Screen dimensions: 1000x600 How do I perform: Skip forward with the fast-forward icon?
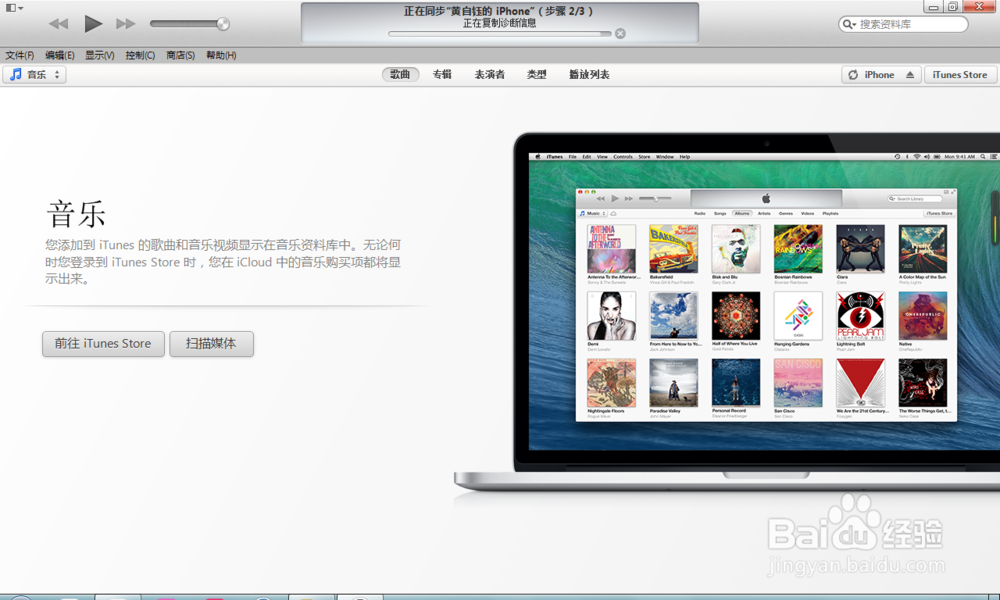coord(126,24)
